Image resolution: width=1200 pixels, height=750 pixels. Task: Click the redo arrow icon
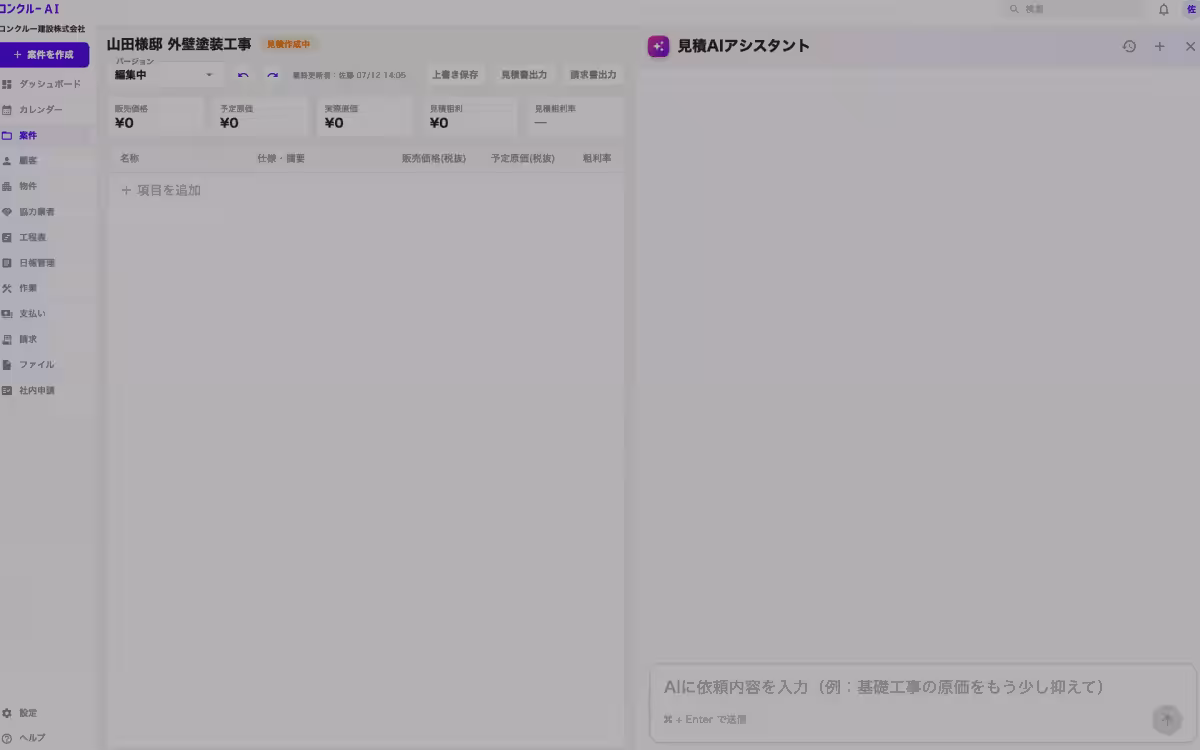click(272, 75)
